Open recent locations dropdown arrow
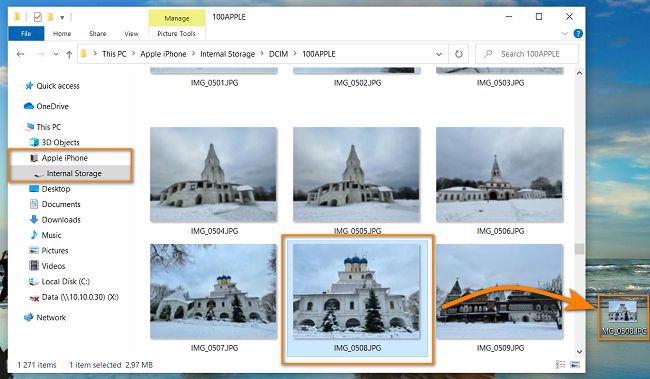Viewport: 650px width, 379px height. point(56,54)
